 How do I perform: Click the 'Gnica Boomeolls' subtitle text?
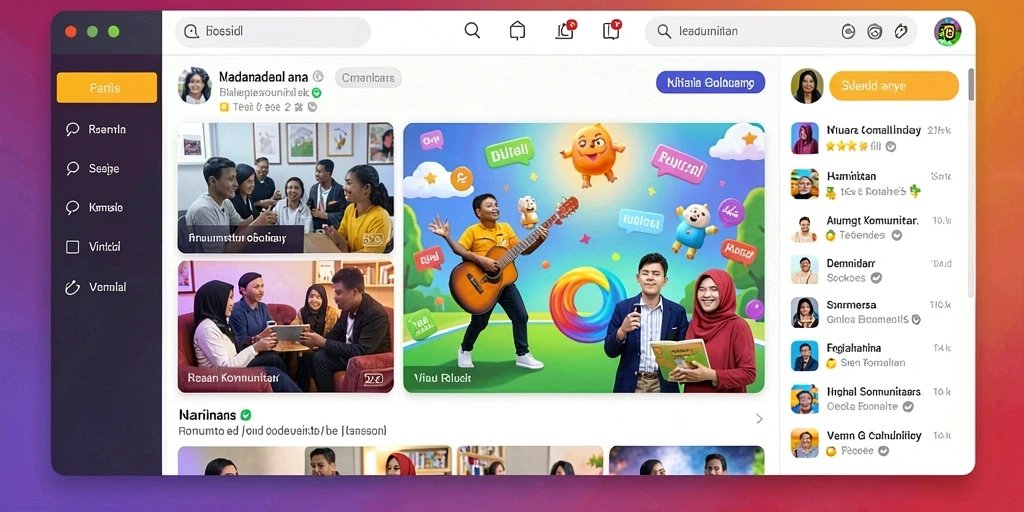[x=867, y=320]
